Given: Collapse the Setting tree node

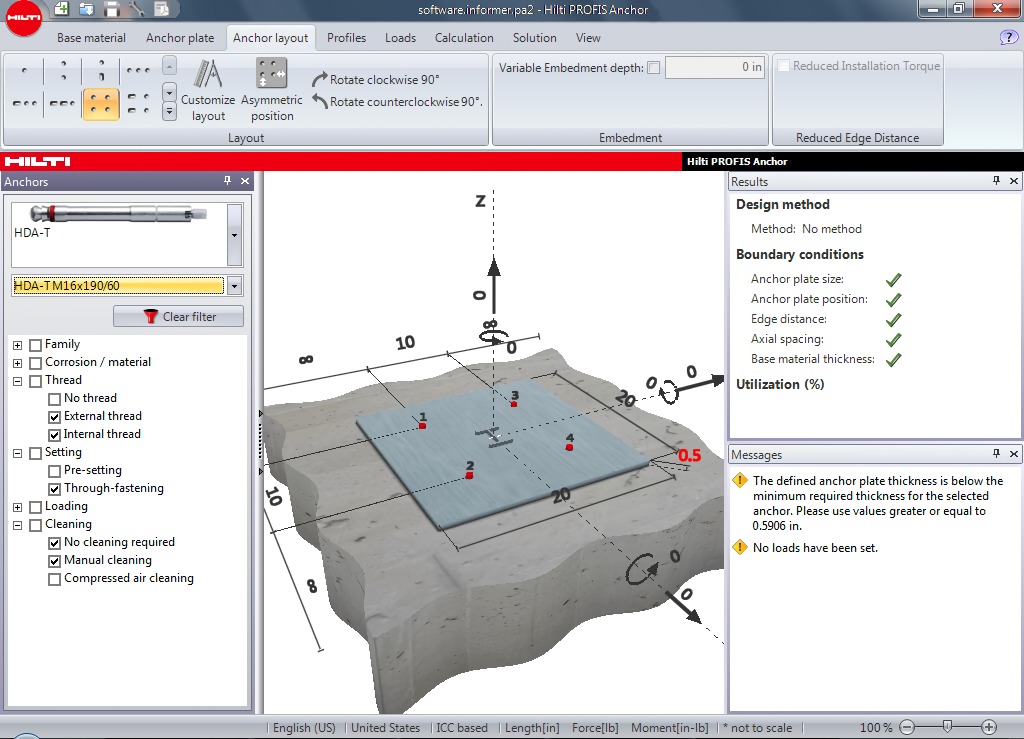Looking at the screenshot, I should point(18,453).
